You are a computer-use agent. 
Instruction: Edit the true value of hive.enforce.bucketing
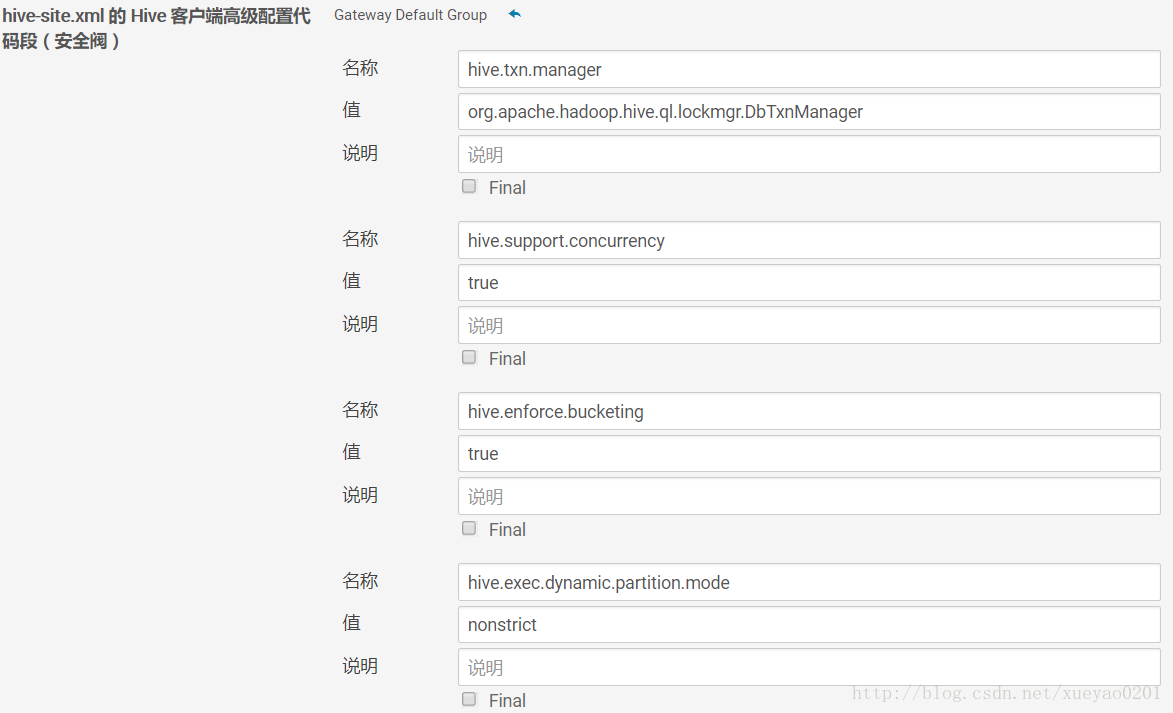click(x=808, y=454)
